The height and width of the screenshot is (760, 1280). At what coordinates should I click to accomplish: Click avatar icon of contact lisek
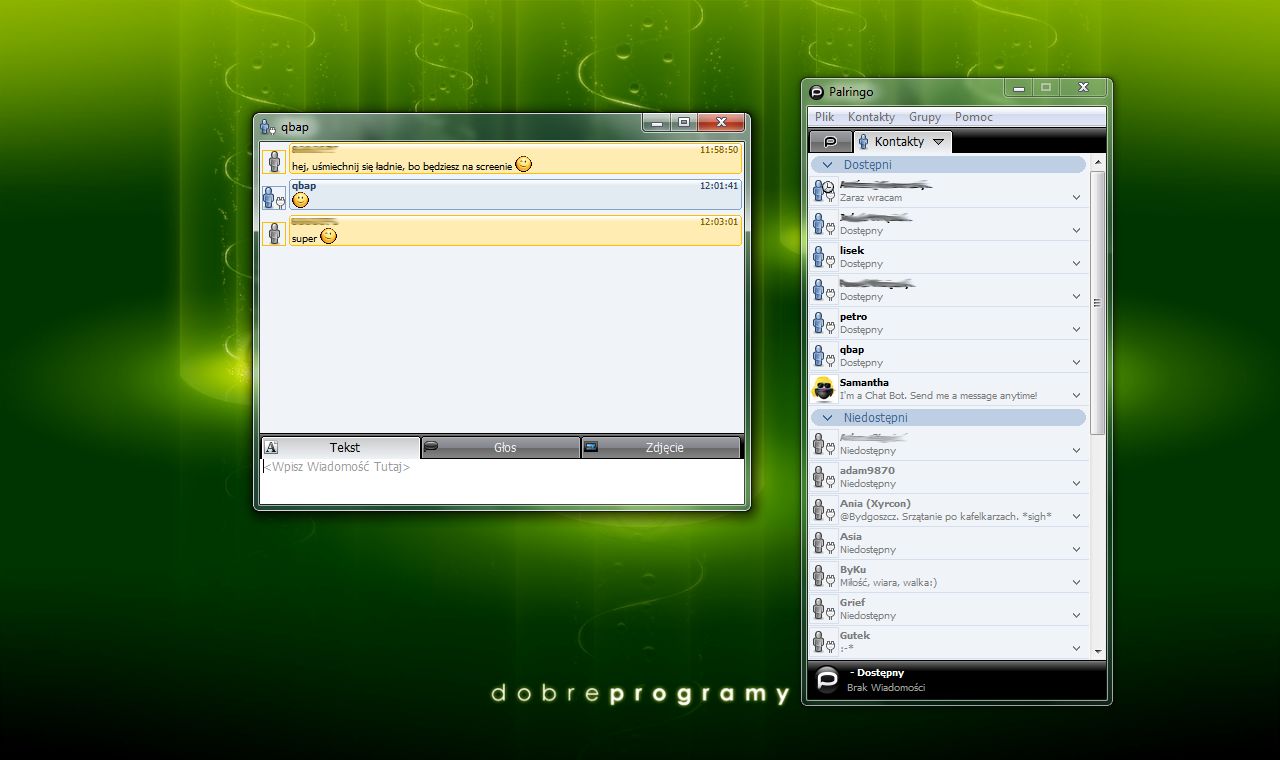click(823, 257)
